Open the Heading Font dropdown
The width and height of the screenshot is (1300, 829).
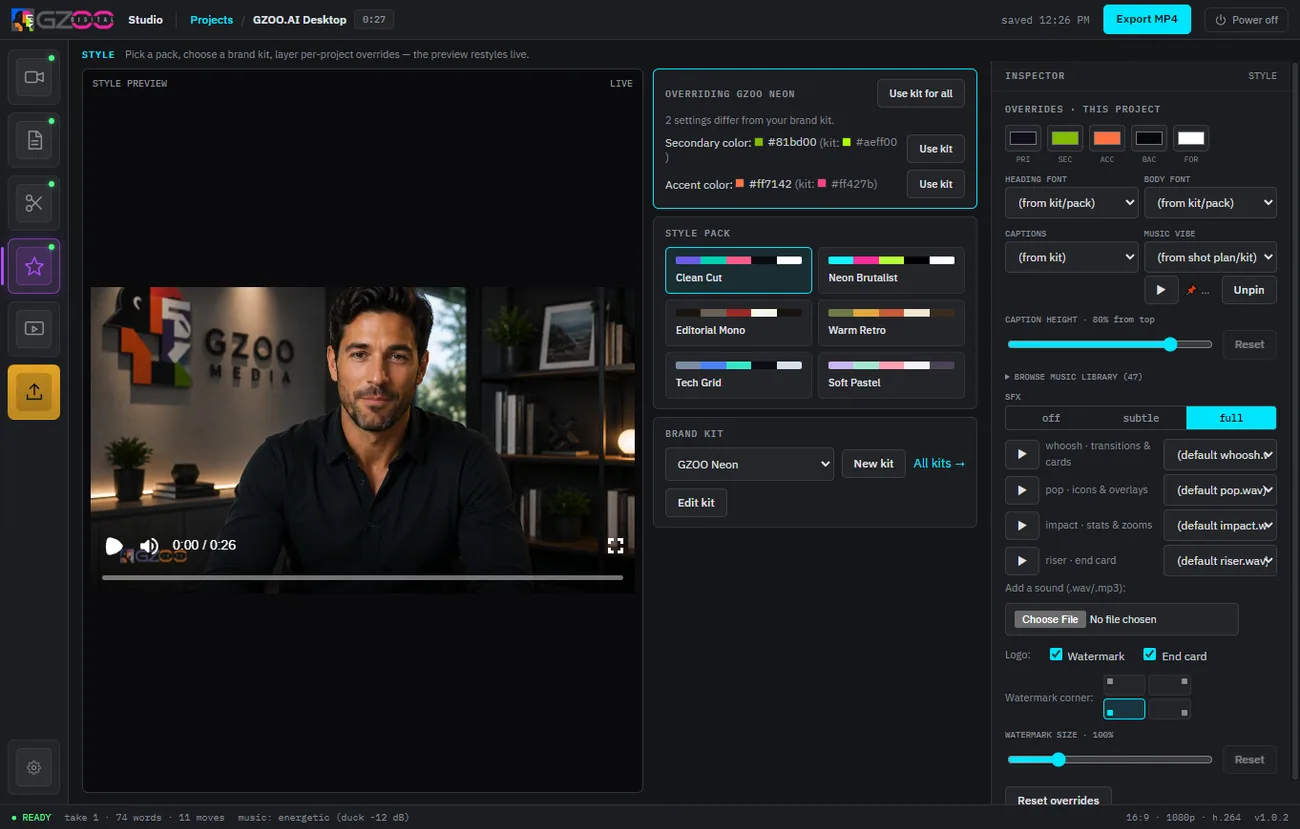point(1071,203)
